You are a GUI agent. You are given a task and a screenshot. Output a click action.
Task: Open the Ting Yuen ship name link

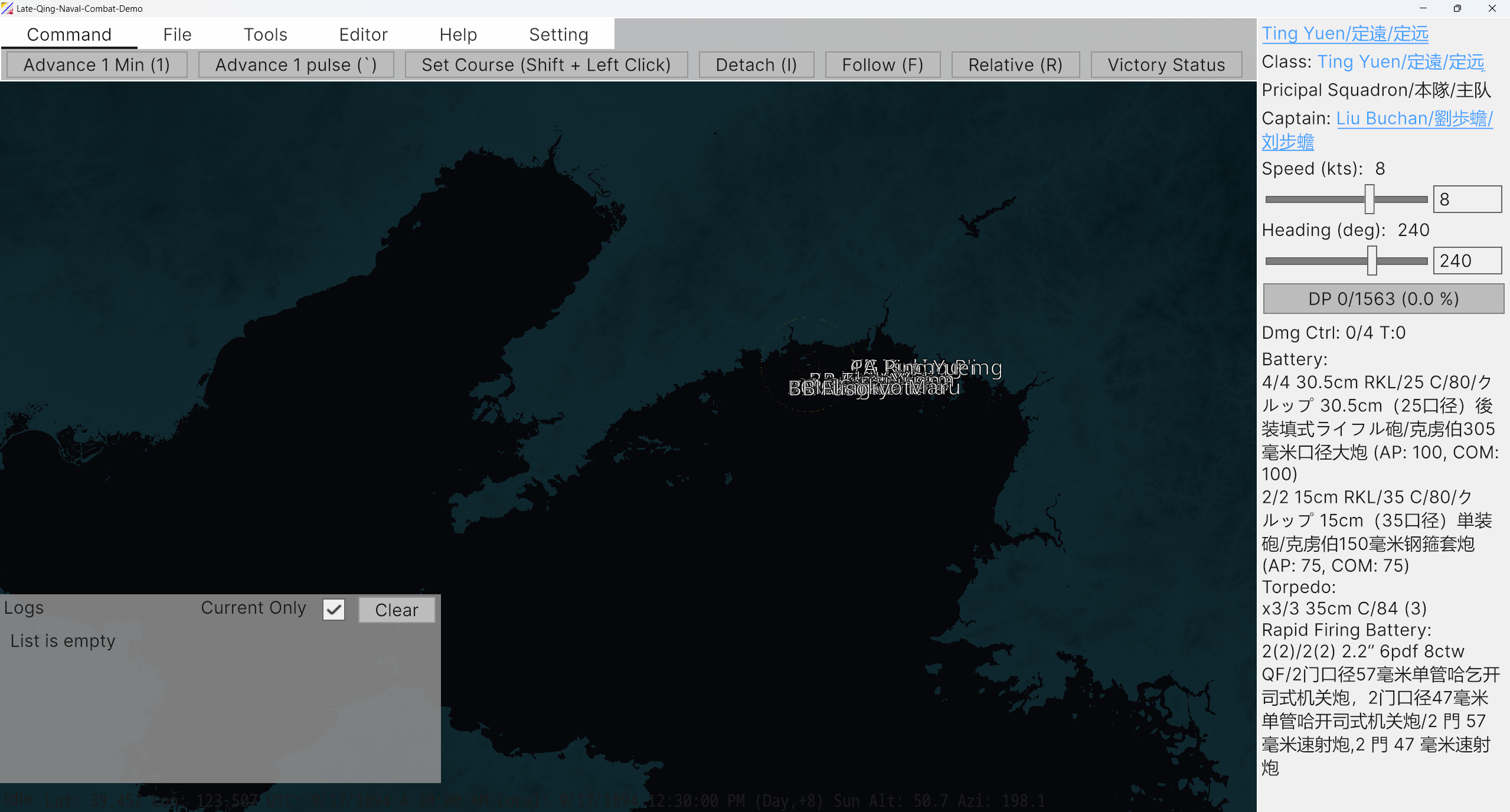pyautogui.click(x=1345, y=34)
